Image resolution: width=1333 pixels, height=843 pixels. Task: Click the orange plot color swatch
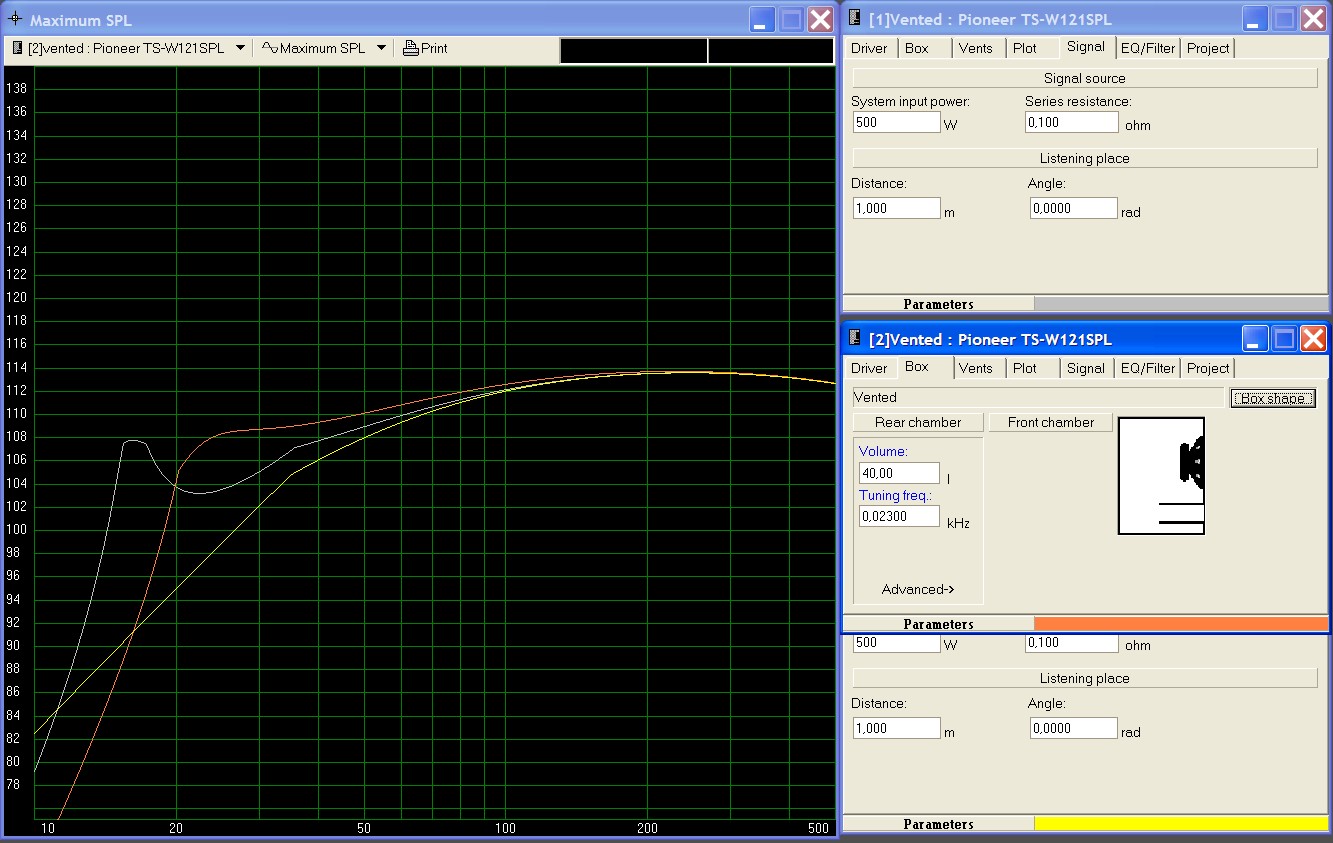[x=1180, y=624]
